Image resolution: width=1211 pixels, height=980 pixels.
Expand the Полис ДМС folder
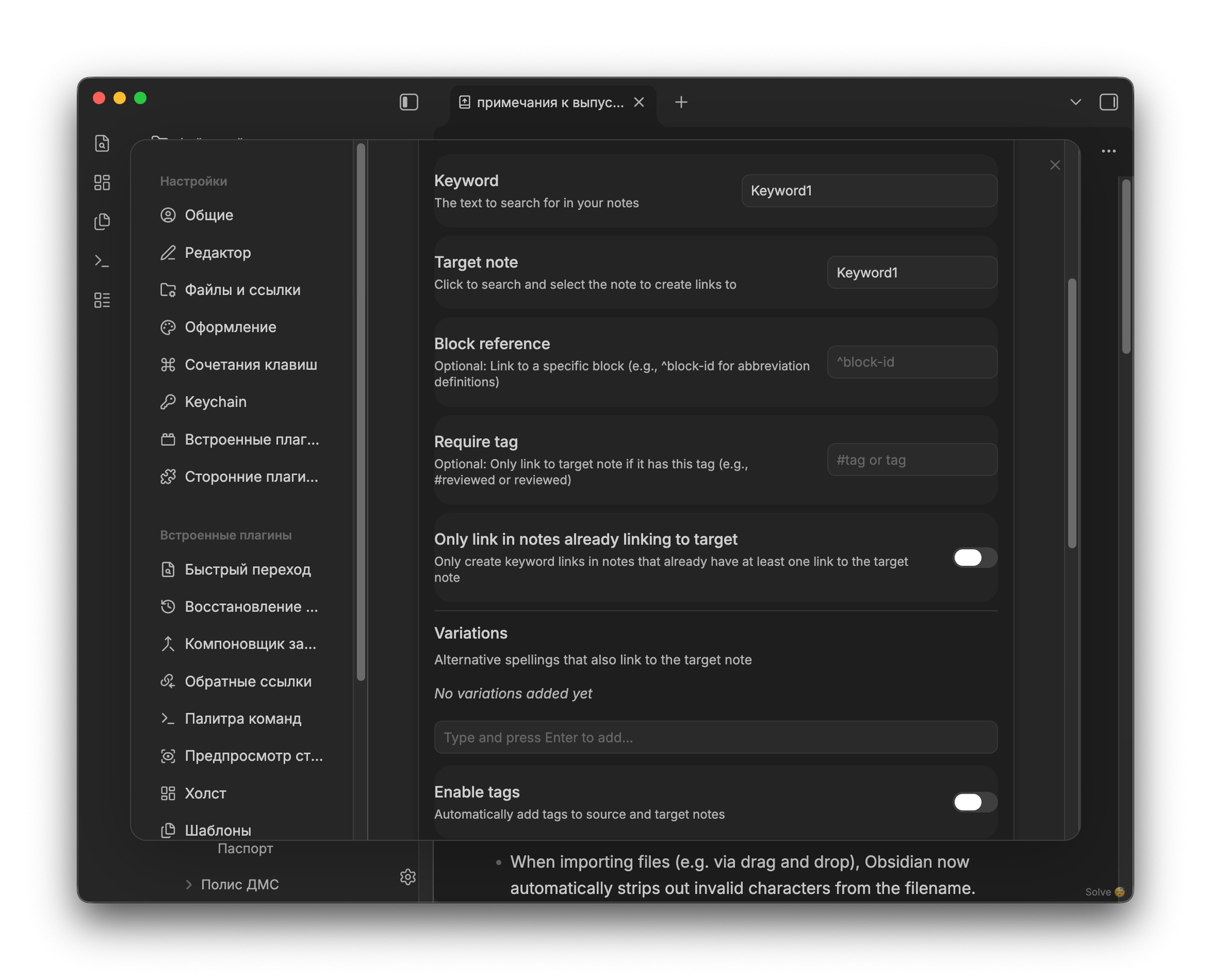point(189,884)
